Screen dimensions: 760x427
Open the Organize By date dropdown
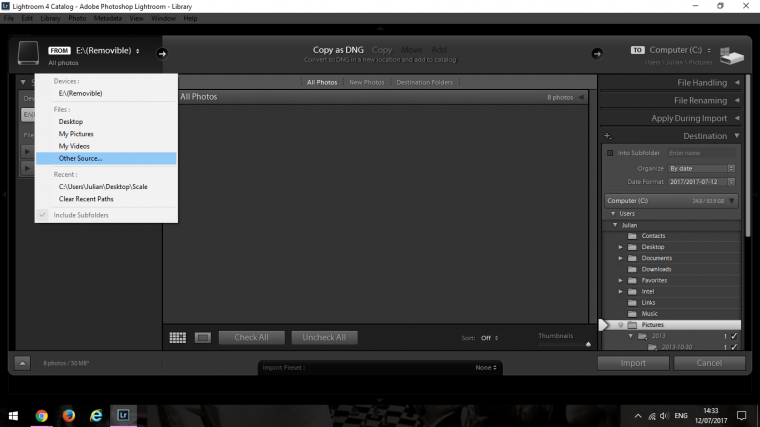[701, 168]
